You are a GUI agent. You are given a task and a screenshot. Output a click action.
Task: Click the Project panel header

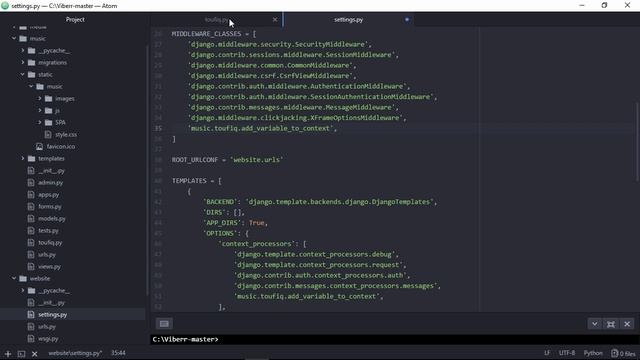point(75,20)
